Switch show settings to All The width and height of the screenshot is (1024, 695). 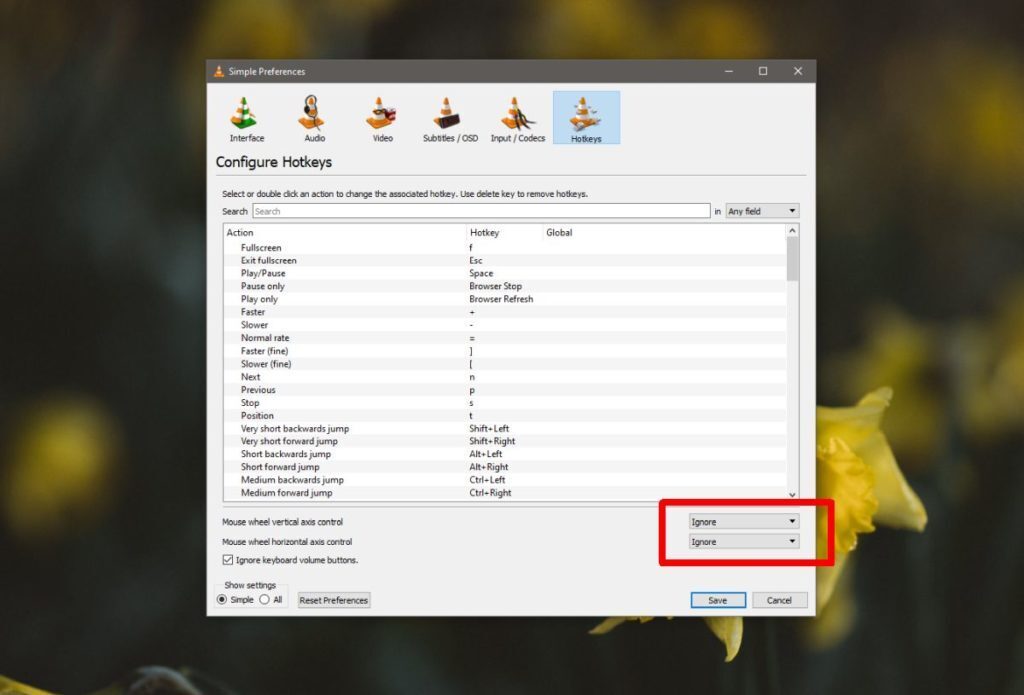pyautogui.click(x=266, y=599)
